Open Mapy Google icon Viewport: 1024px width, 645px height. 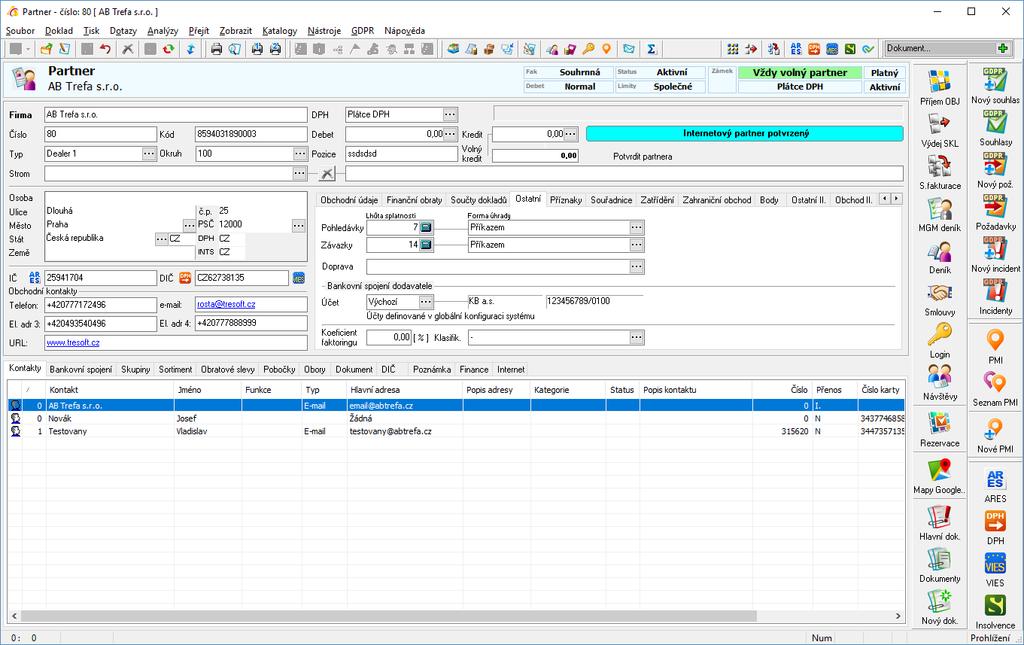pyautogui.click(x=939, y=476)
